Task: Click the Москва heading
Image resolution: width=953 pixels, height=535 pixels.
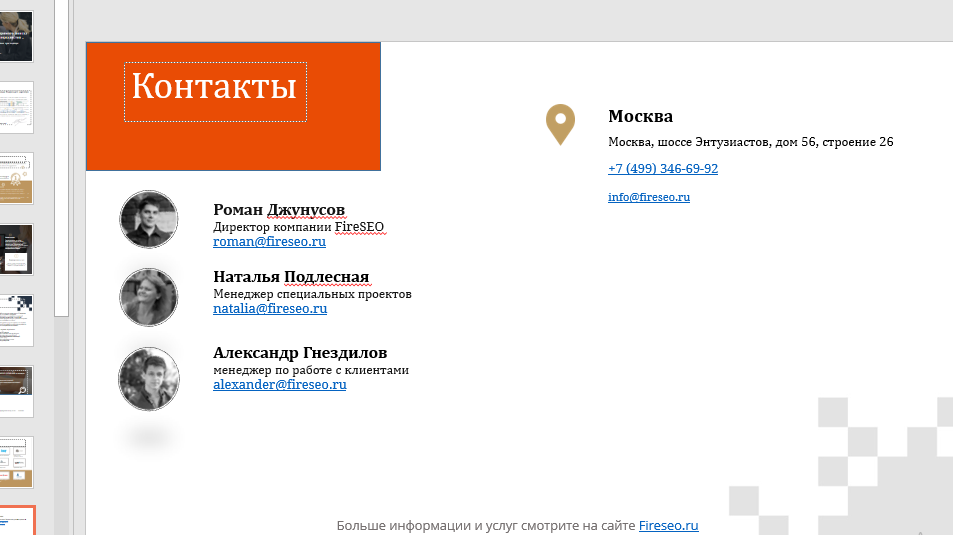Action: click(641, 116)
